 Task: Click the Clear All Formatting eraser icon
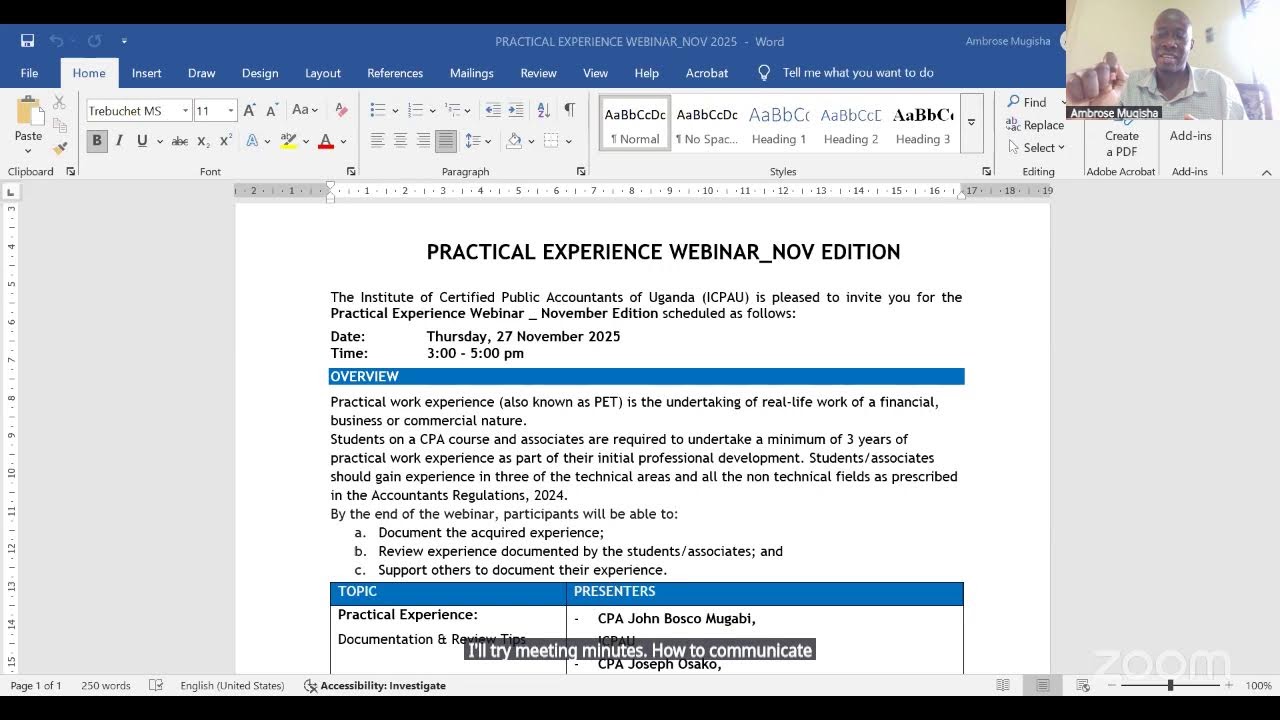tap(341, 110)
